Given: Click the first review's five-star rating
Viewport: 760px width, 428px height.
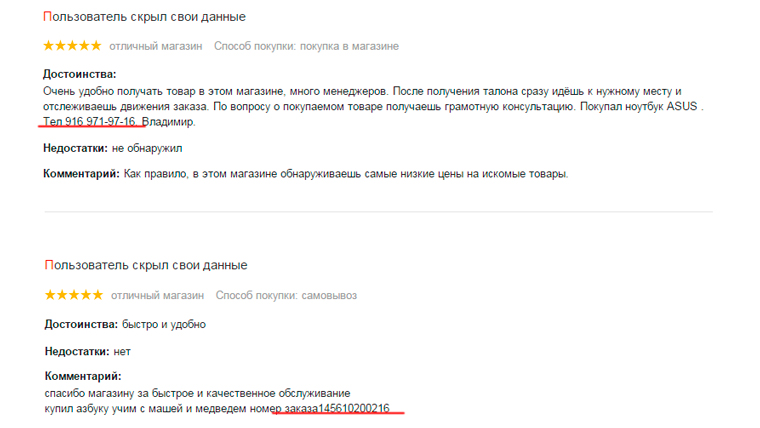Looking at the screenshot, I should (72, 46).
